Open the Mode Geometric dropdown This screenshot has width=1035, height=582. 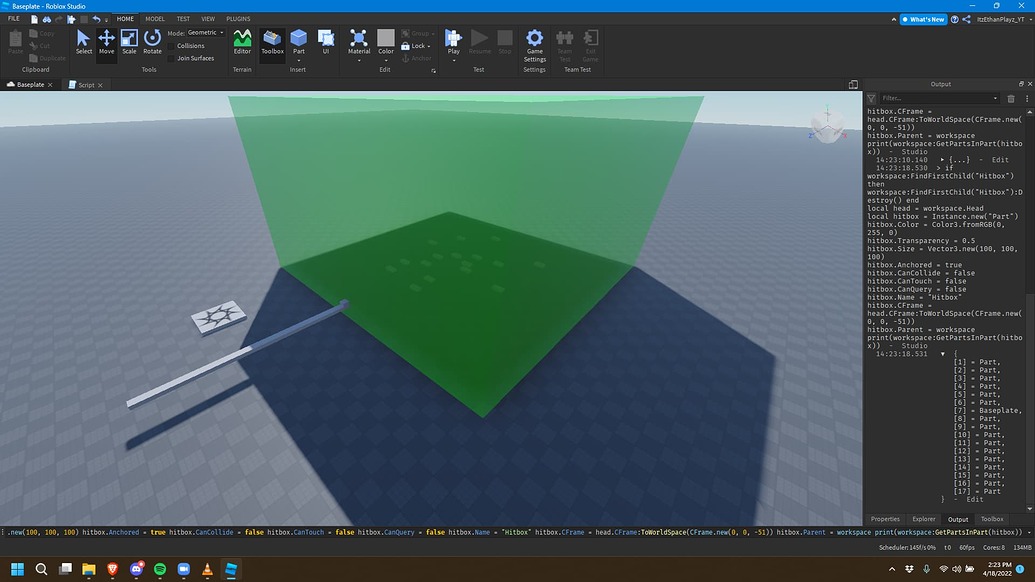click(203, 32)
